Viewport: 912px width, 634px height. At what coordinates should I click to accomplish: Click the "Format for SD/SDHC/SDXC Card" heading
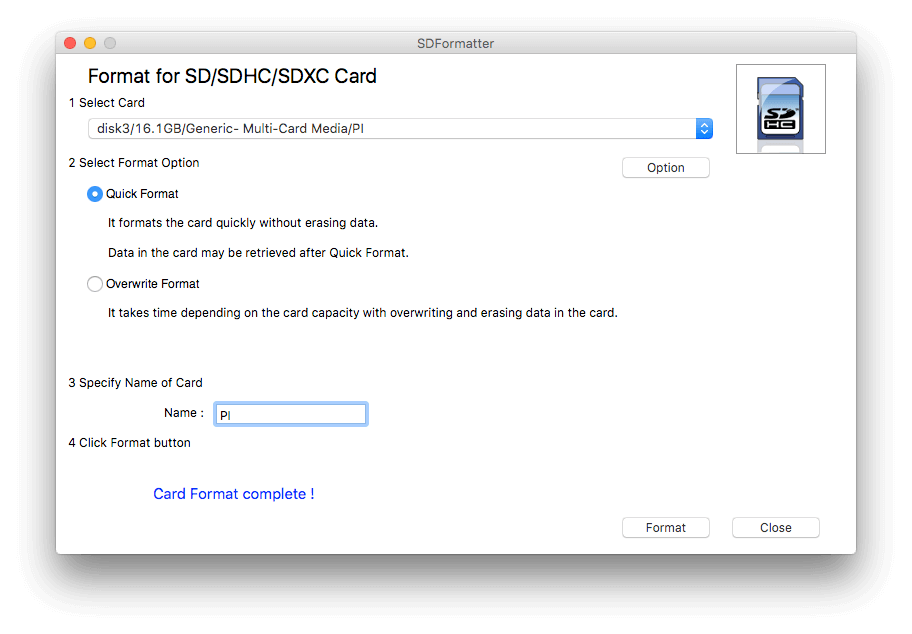(232, 76)
